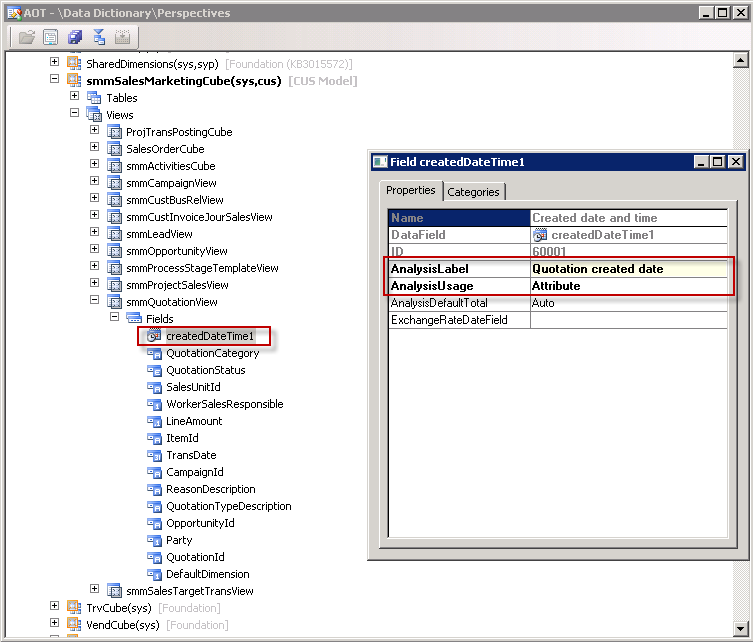Select the OpportunityId field
The height and width of the screenshot is (642, 753).
pos(200,523)
